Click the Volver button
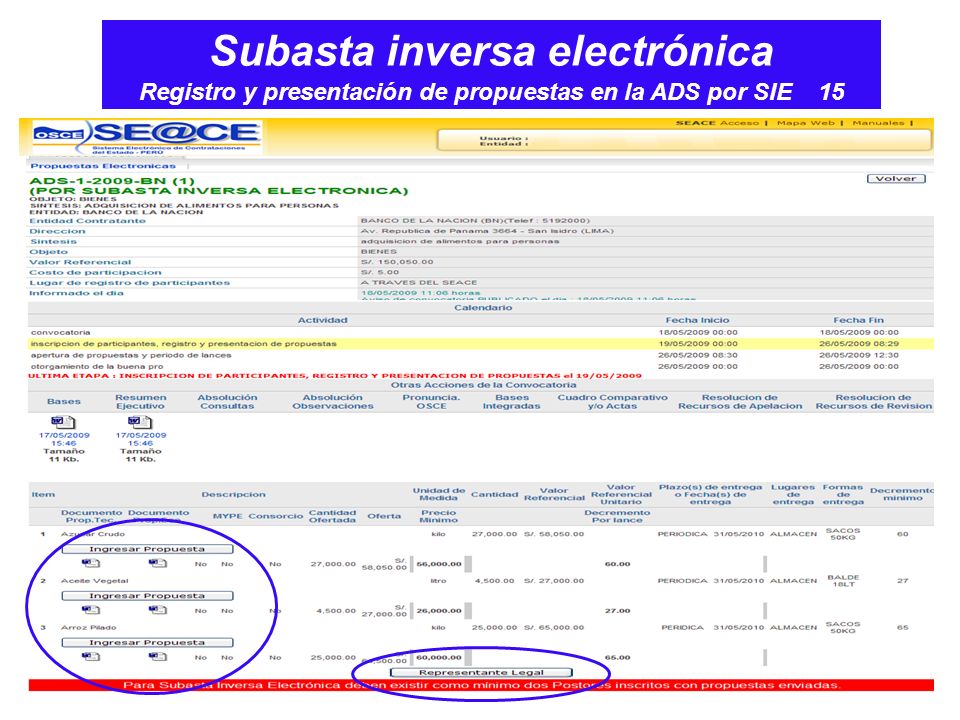This screenshot has width=960, height=720. [896, 179]
